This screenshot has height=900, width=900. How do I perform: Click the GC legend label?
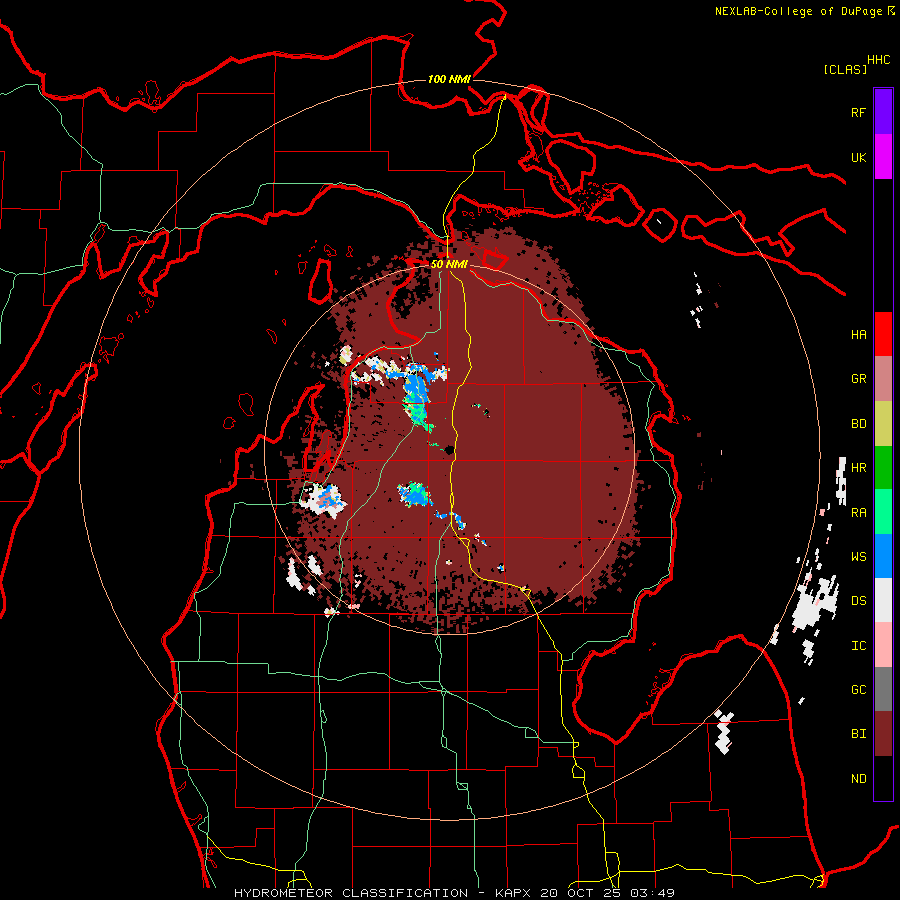858,690
